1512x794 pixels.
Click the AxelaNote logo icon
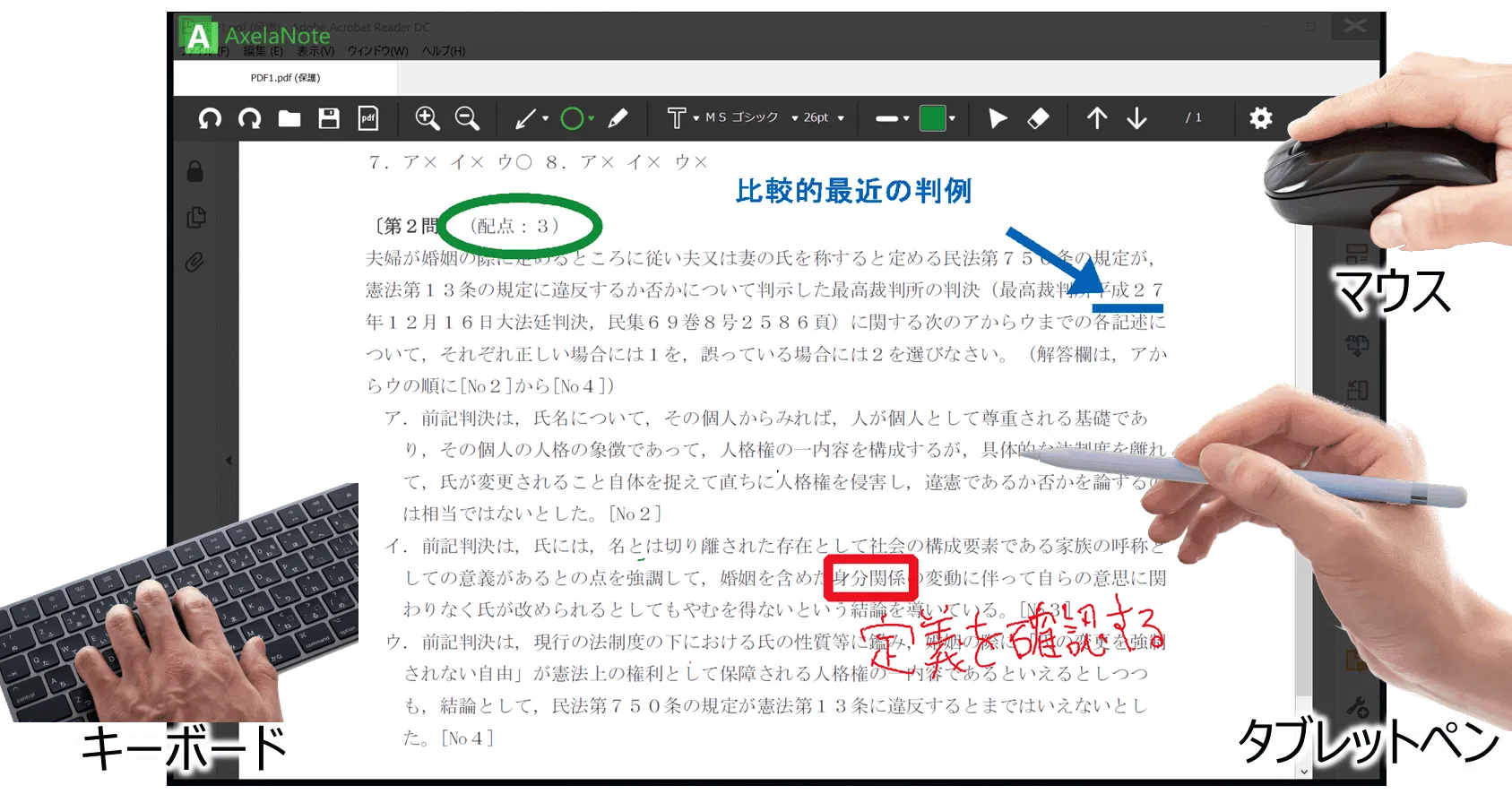[x=198, y=36]
